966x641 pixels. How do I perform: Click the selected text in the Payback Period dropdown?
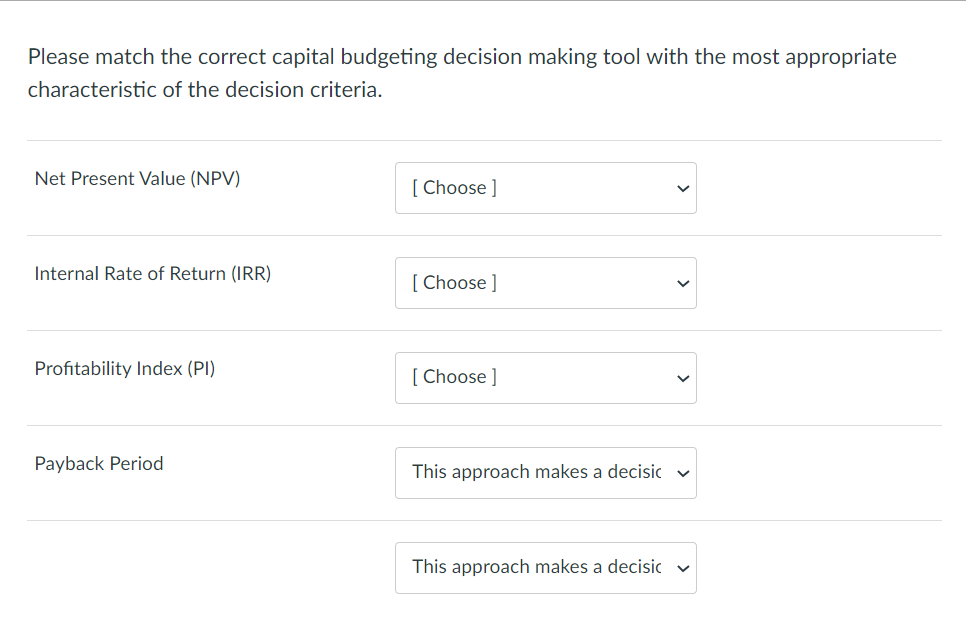tap(536, 472)
